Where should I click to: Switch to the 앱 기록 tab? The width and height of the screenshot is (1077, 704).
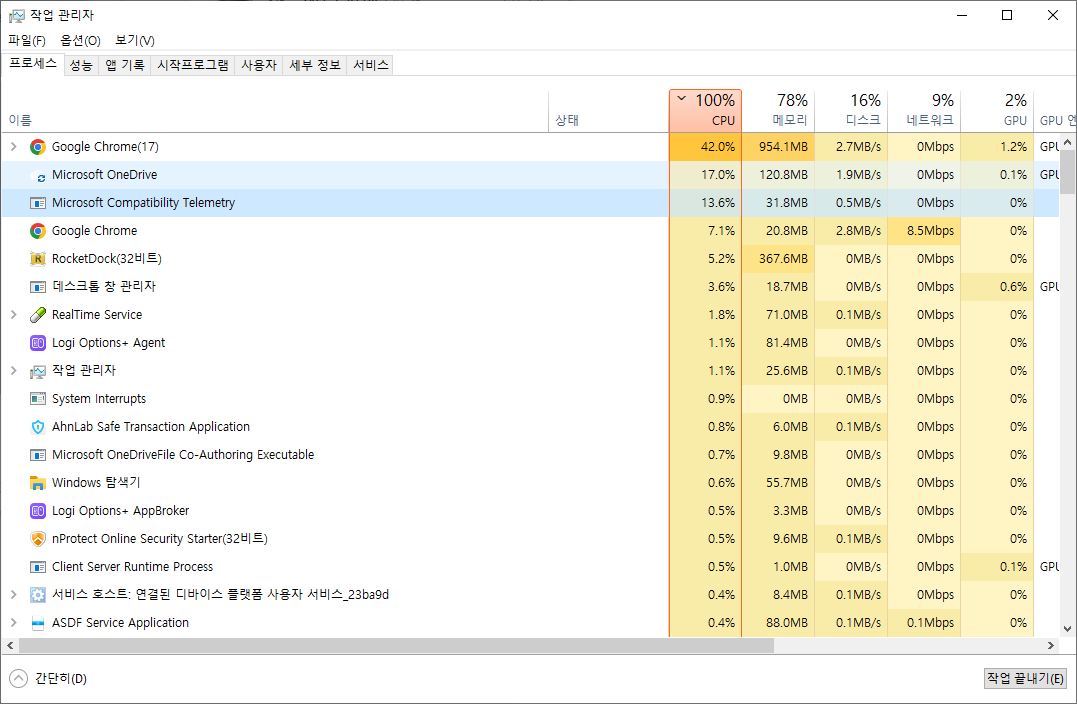click(x=125, y=65)
